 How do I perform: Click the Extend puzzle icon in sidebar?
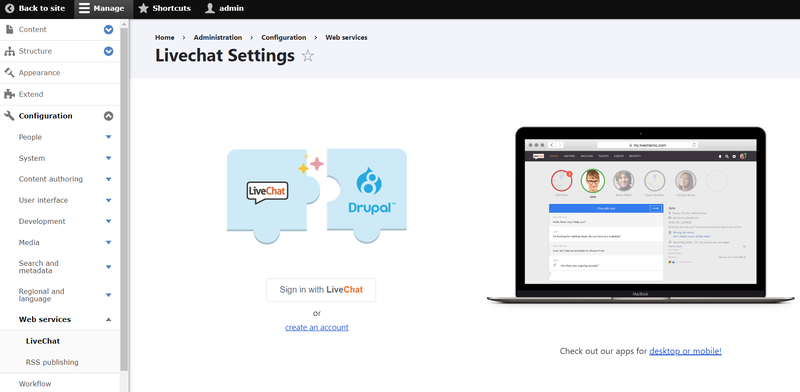(x=9, y=94)
